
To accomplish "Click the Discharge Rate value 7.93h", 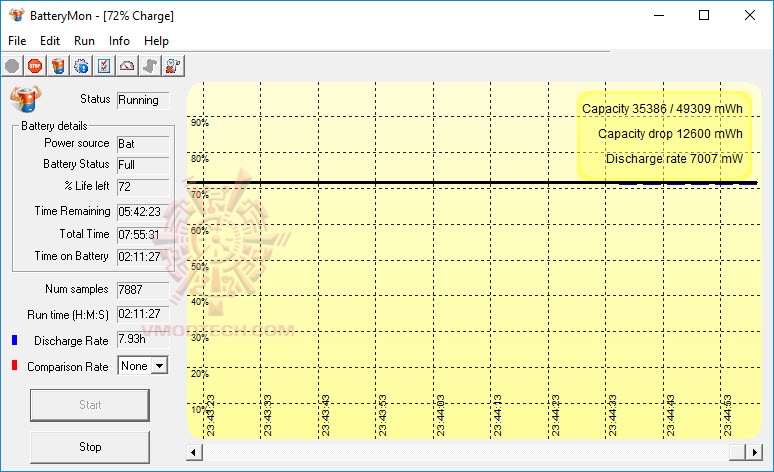I will [x=143, y=339].
